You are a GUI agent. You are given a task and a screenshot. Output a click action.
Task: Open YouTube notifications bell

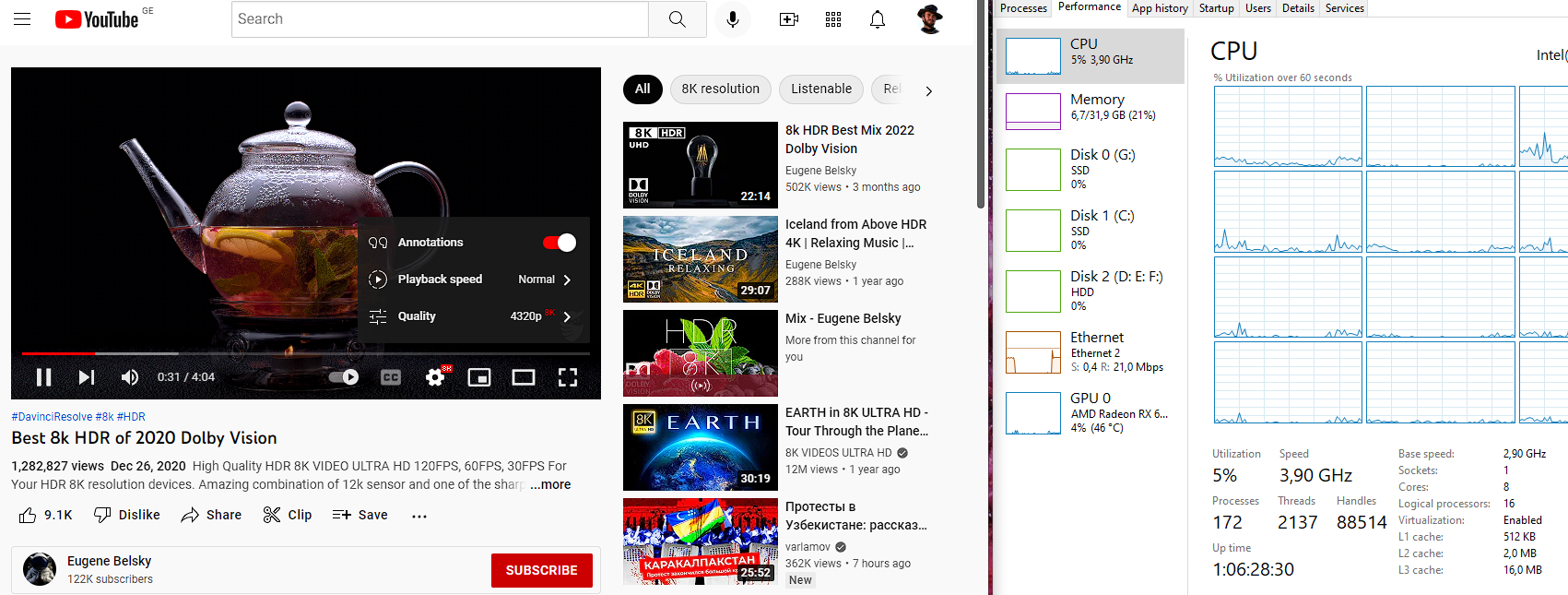point(878,19)
